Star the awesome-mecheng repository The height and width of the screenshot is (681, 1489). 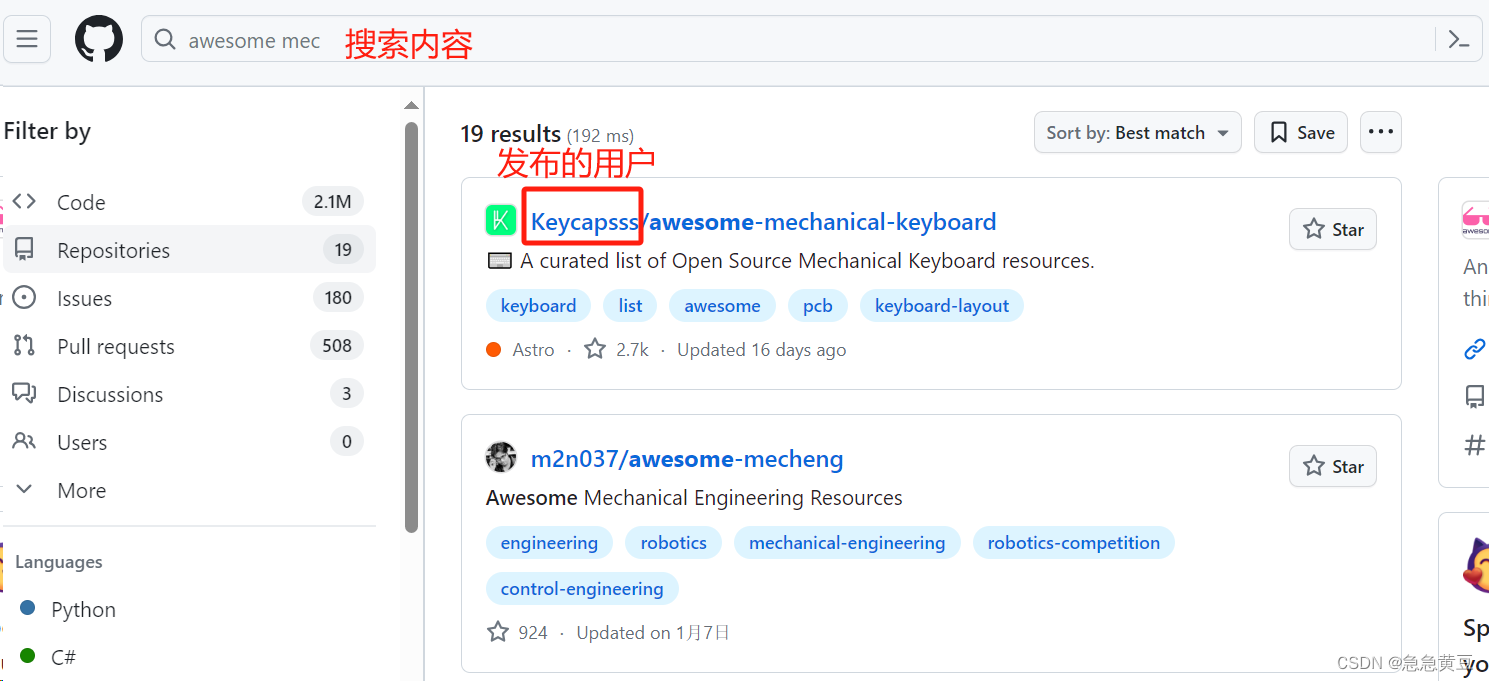(x=1333, y=466)
